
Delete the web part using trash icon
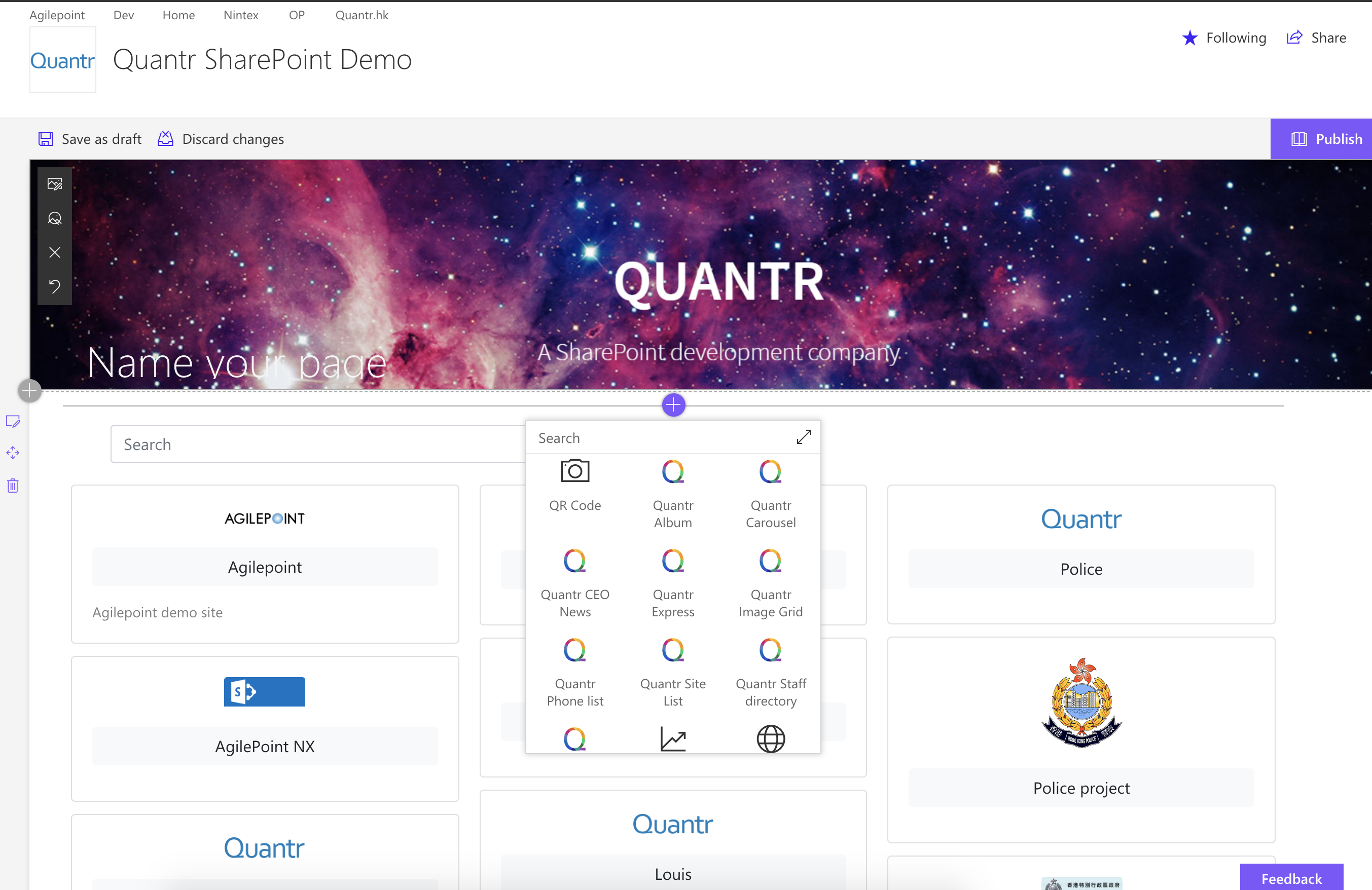pyautogui.click(x=13, y=486)
